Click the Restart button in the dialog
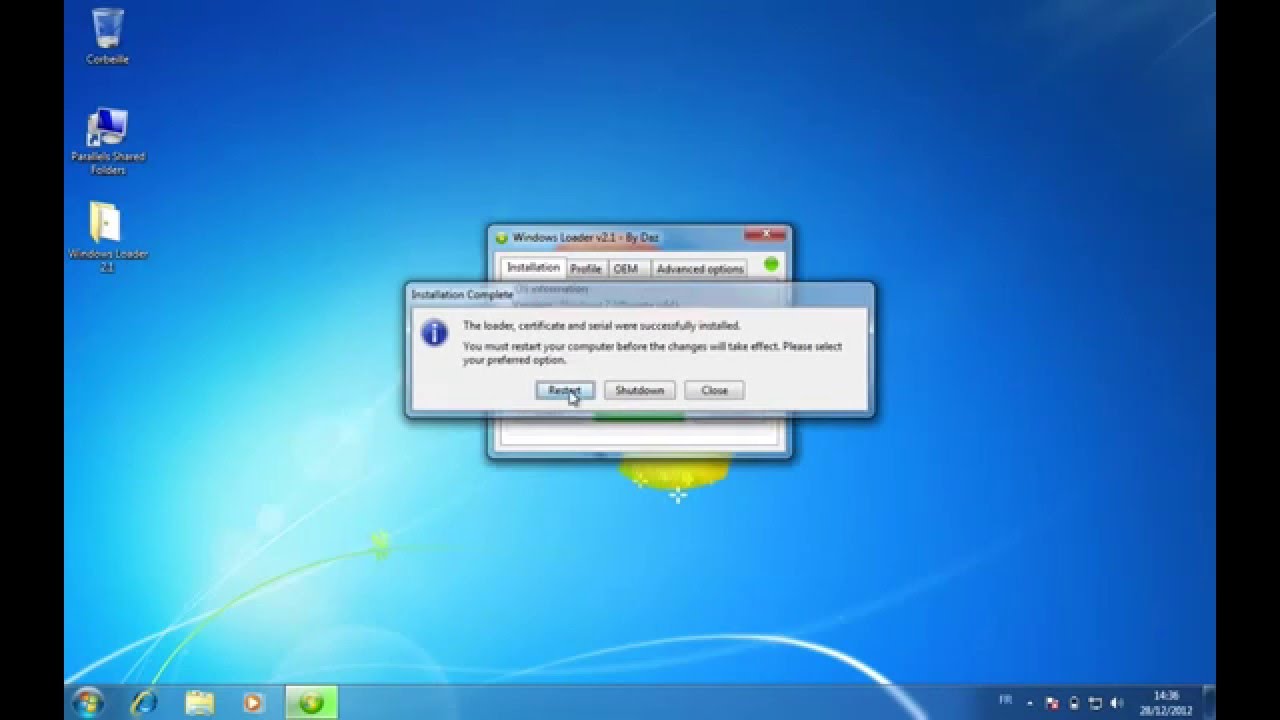 [x=565, y=390]
